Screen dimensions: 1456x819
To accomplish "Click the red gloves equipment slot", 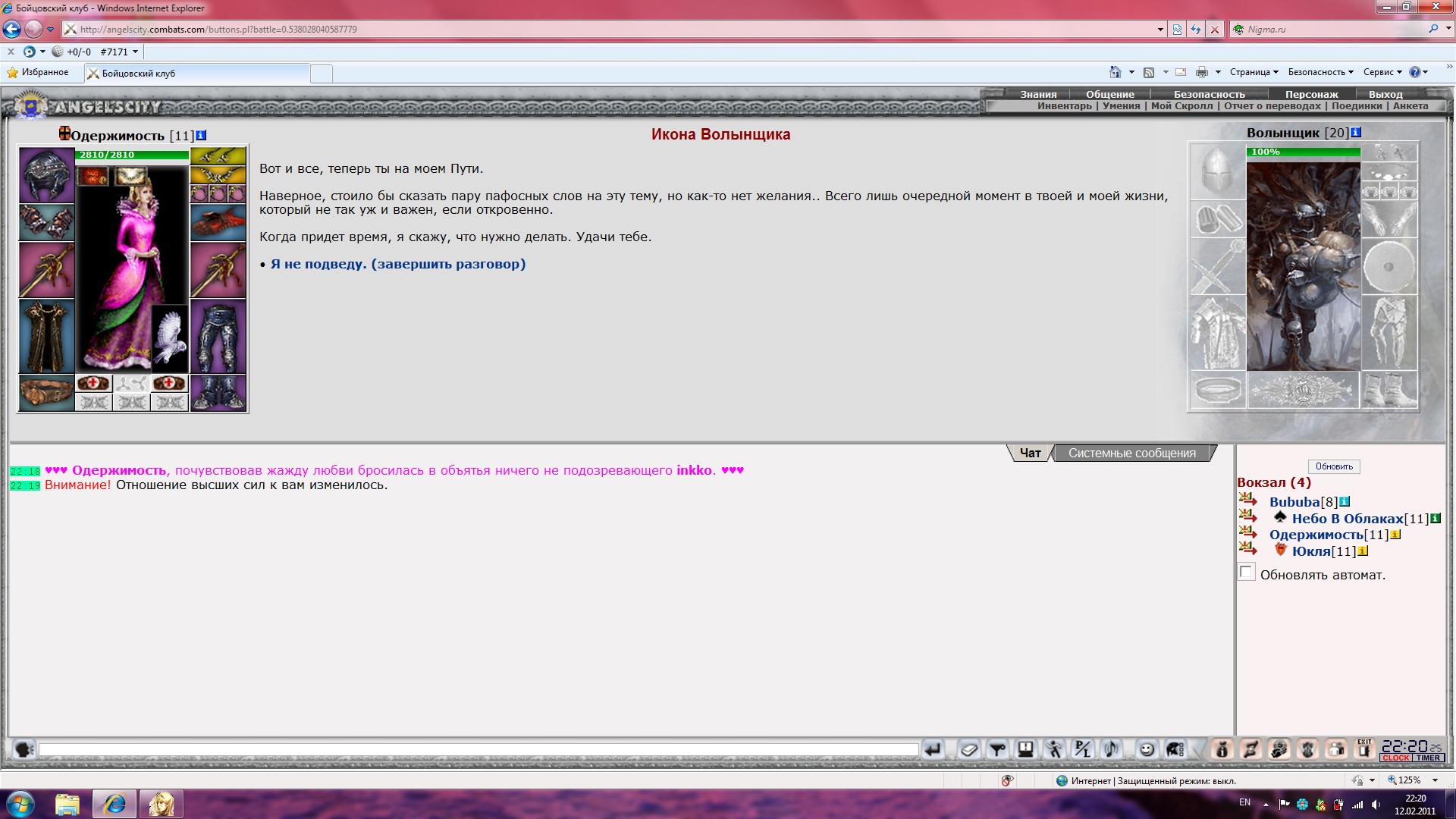I will (x=218, y=222).
